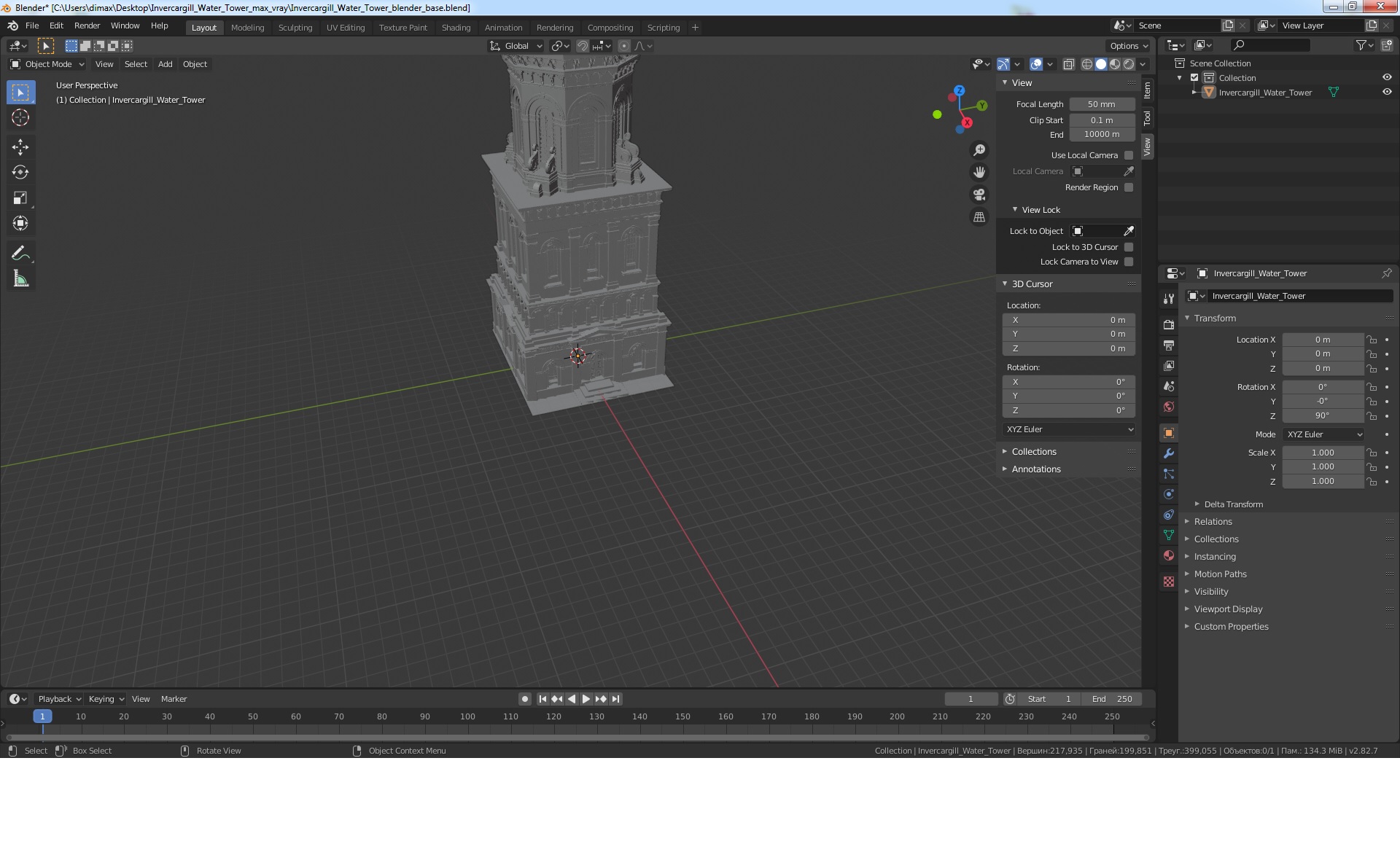Open the Texture properties tab
The image size is (1400, 844).
tap(1169, 582)
